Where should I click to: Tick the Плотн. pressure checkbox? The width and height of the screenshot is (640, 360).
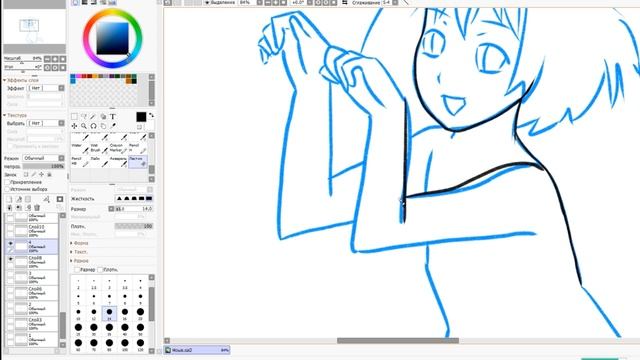[x=100, y=270]
